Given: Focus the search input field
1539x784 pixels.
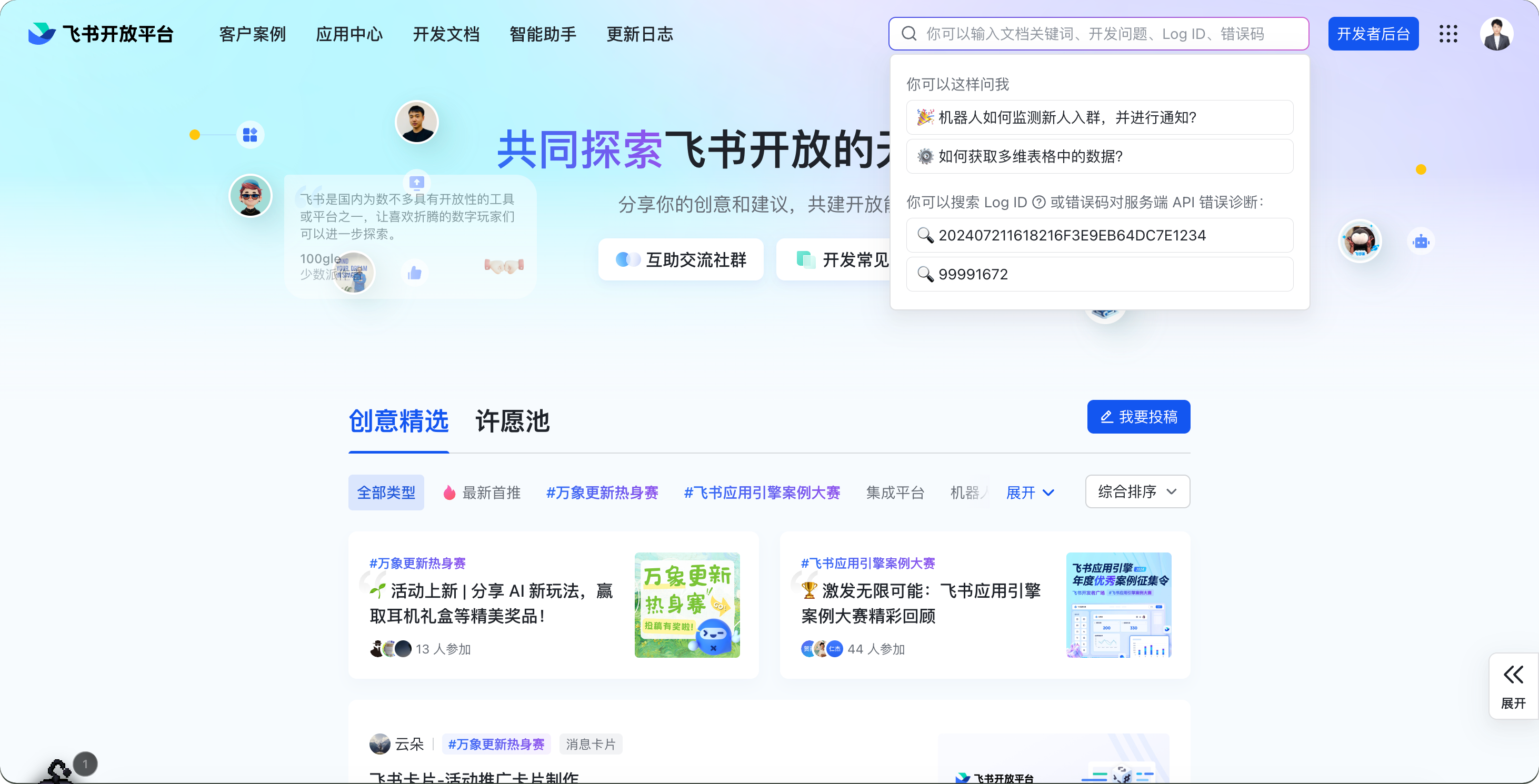Looking at the screenshot, I should click(x=1098, y=34).
